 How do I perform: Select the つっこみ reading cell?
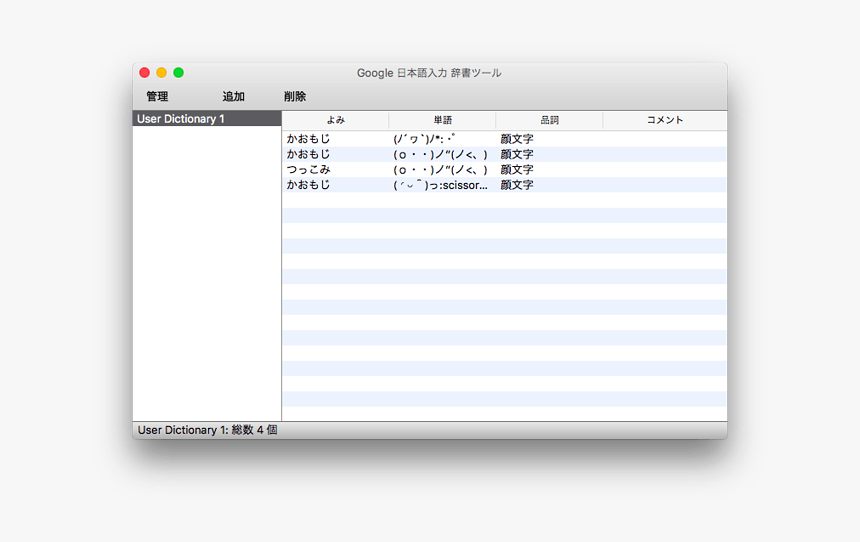click(x=308, y=170)
